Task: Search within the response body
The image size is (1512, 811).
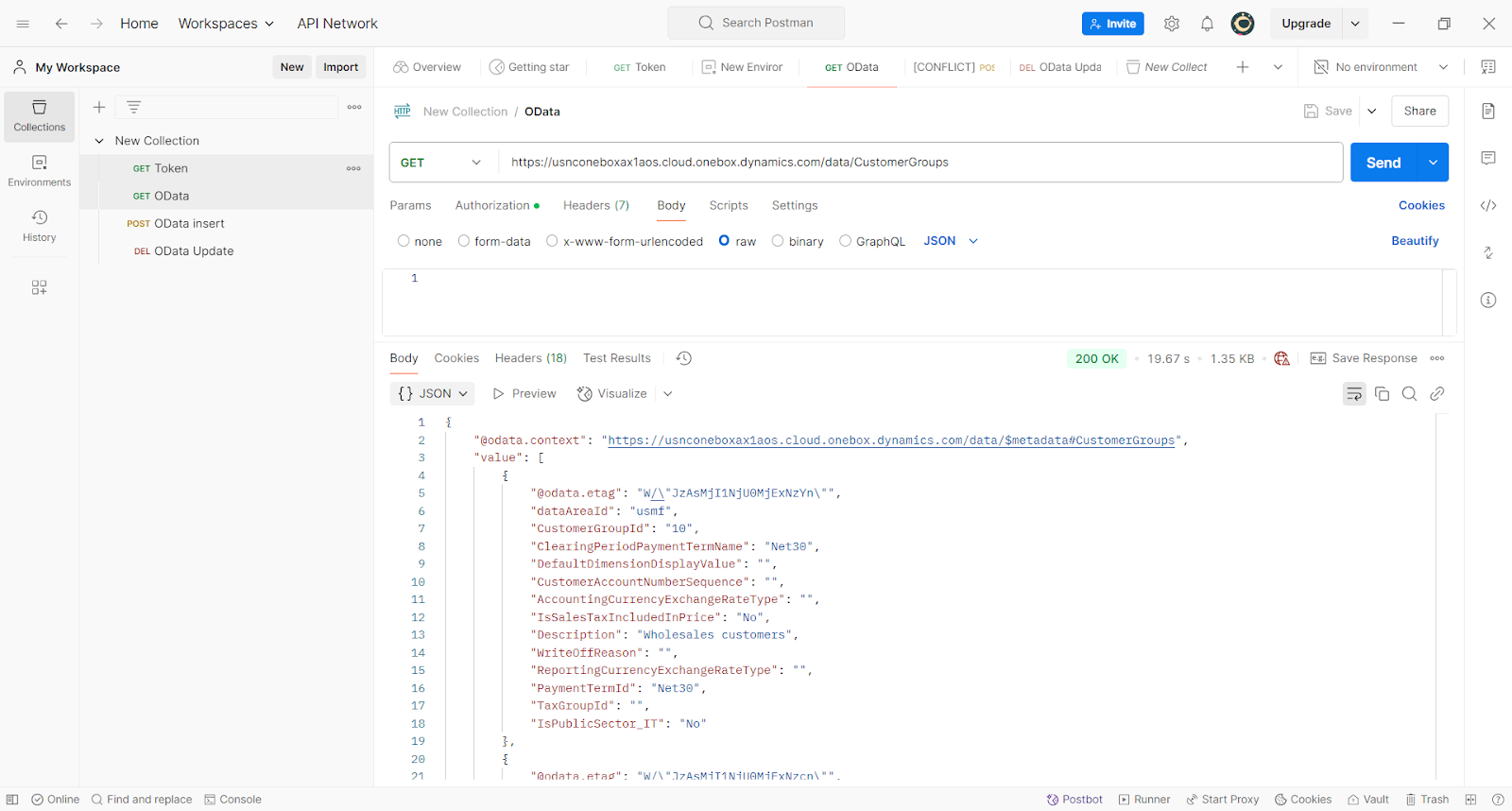Action: [x=1409, y=394]
